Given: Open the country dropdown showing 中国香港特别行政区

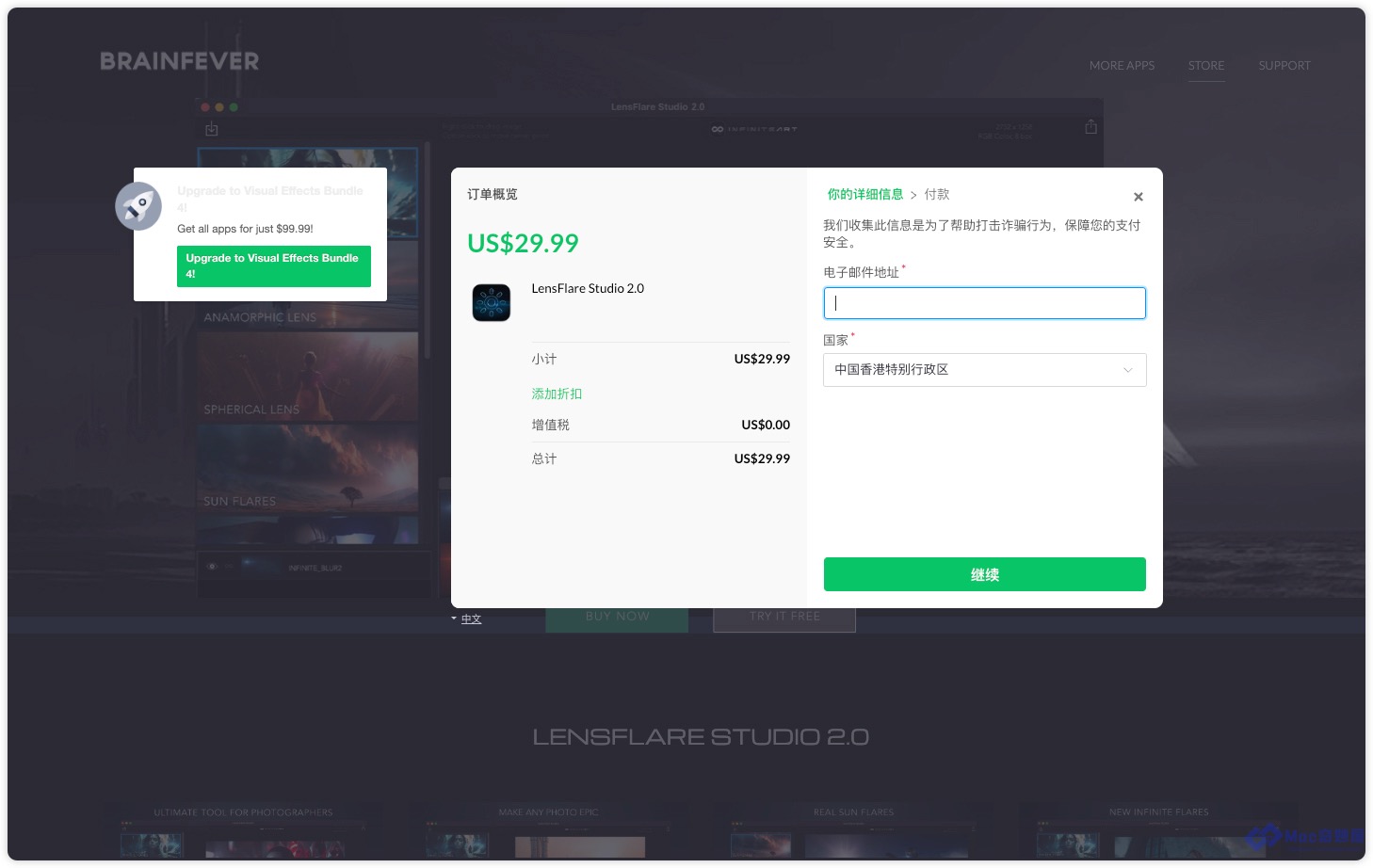Looking at the screenshot, I should (984, 370).
